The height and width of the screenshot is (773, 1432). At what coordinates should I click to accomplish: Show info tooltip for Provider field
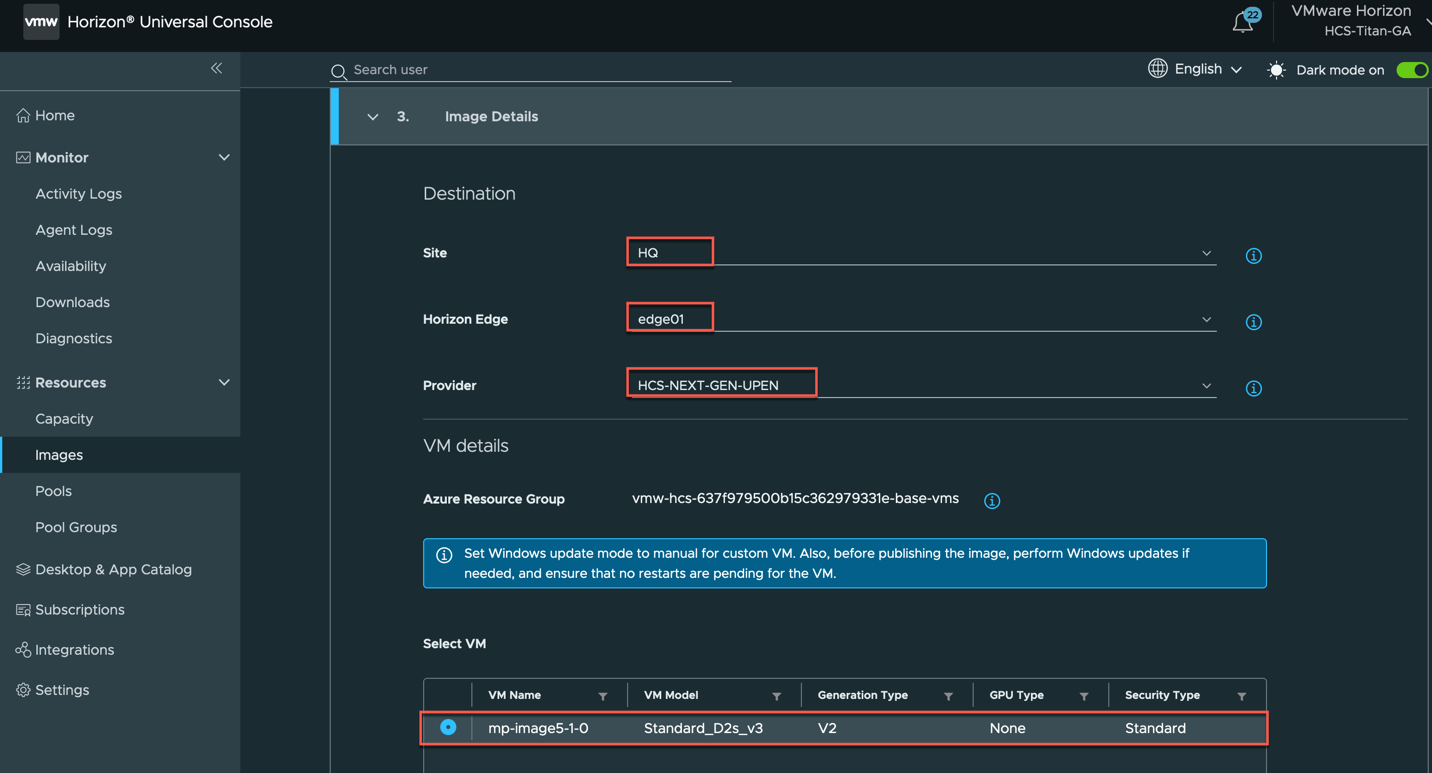click(1253, 388)
